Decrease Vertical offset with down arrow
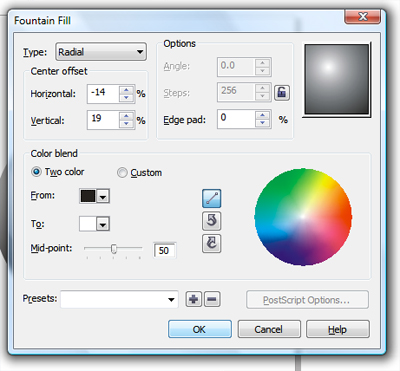The image size is (400, 371). (x=126, y=124)
